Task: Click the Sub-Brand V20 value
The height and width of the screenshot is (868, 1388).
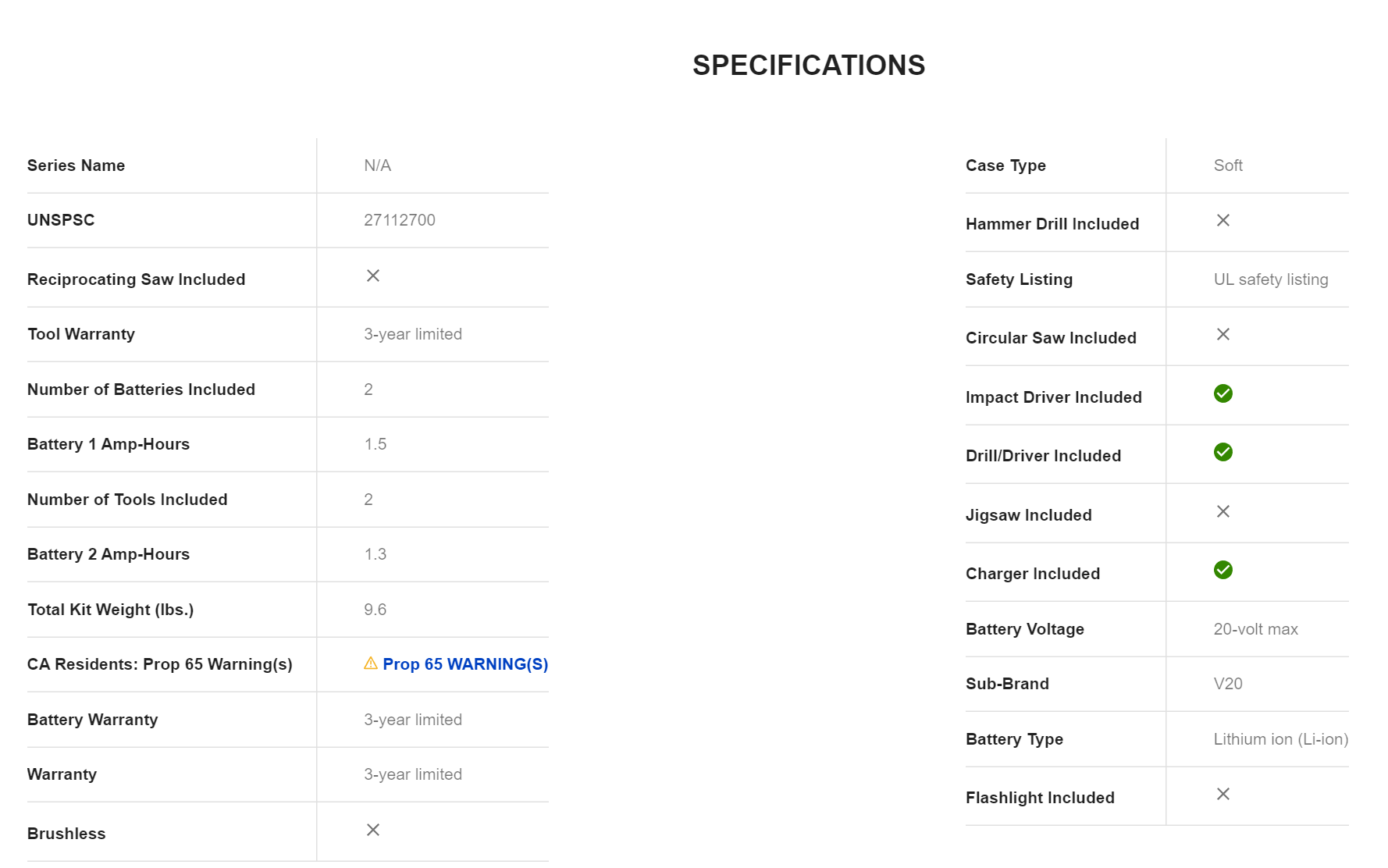Action: point(1228,684)
